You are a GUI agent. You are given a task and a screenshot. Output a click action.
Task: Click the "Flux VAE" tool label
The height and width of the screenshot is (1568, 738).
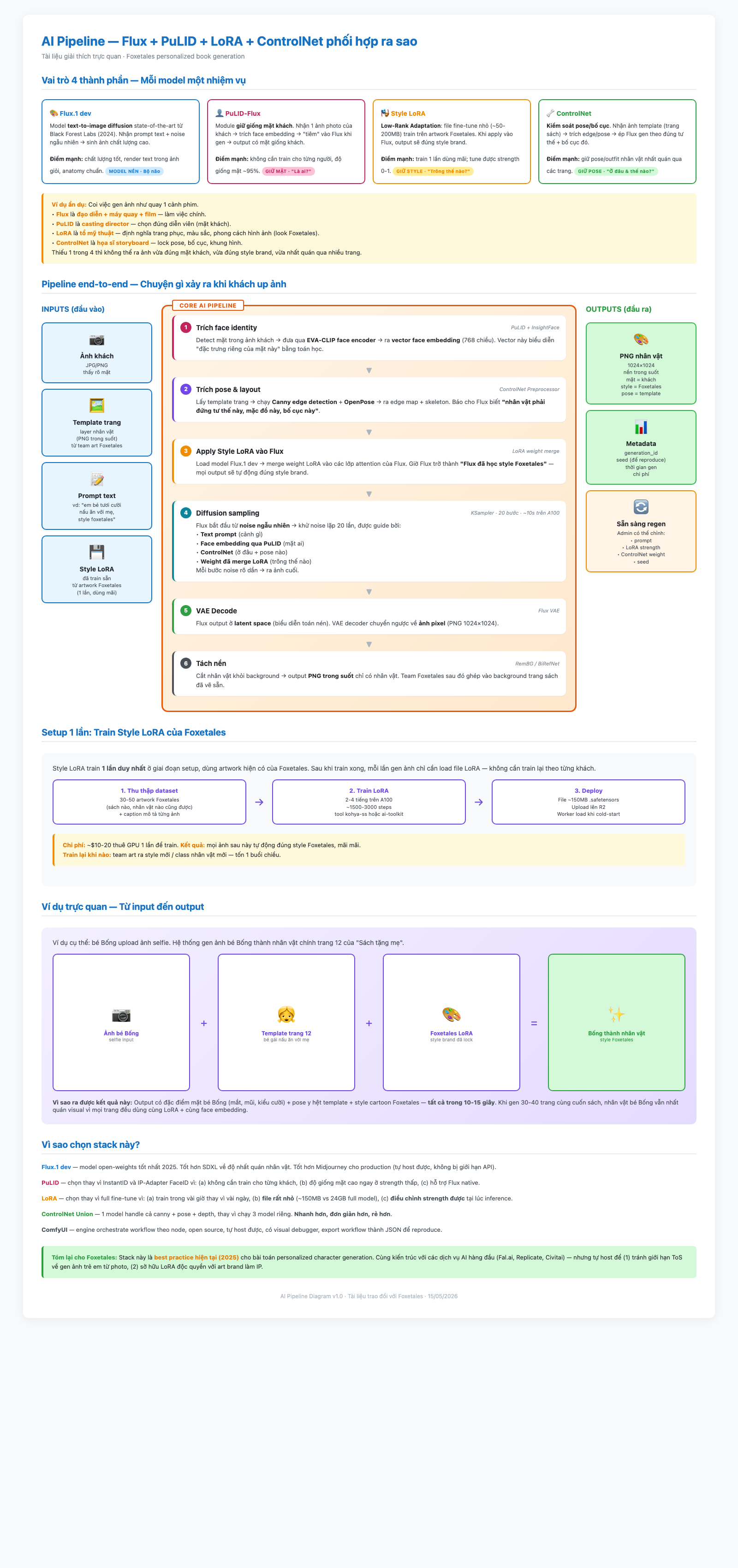pos(548,611)
